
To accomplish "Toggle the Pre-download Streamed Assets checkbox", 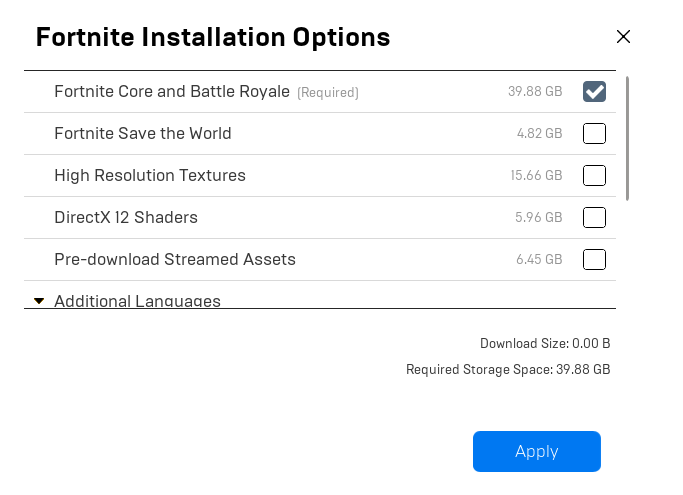I will [594, 260].
